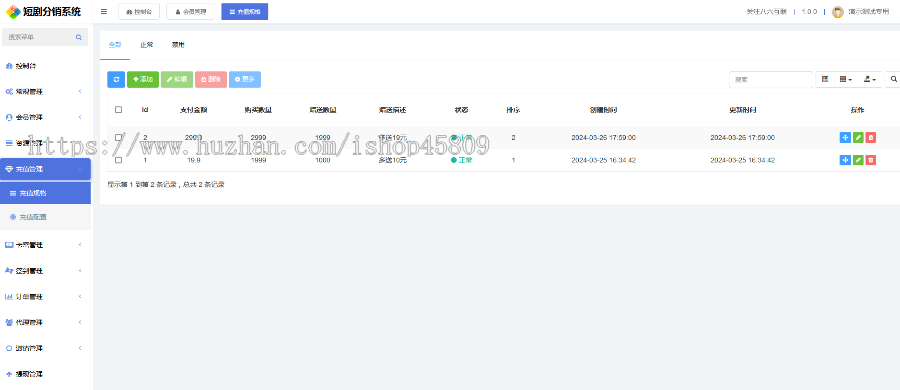The width and height of the screenshot is (900, 390).
Task: Click the 正常 status of row Id 2
Action: point(461,137)
